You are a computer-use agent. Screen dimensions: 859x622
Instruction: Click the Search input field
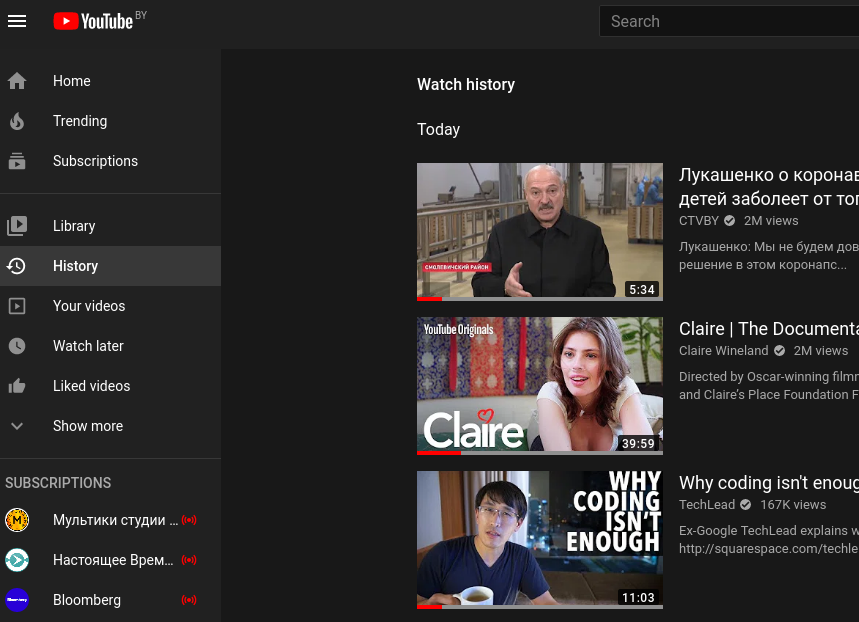tap(729, 21)
